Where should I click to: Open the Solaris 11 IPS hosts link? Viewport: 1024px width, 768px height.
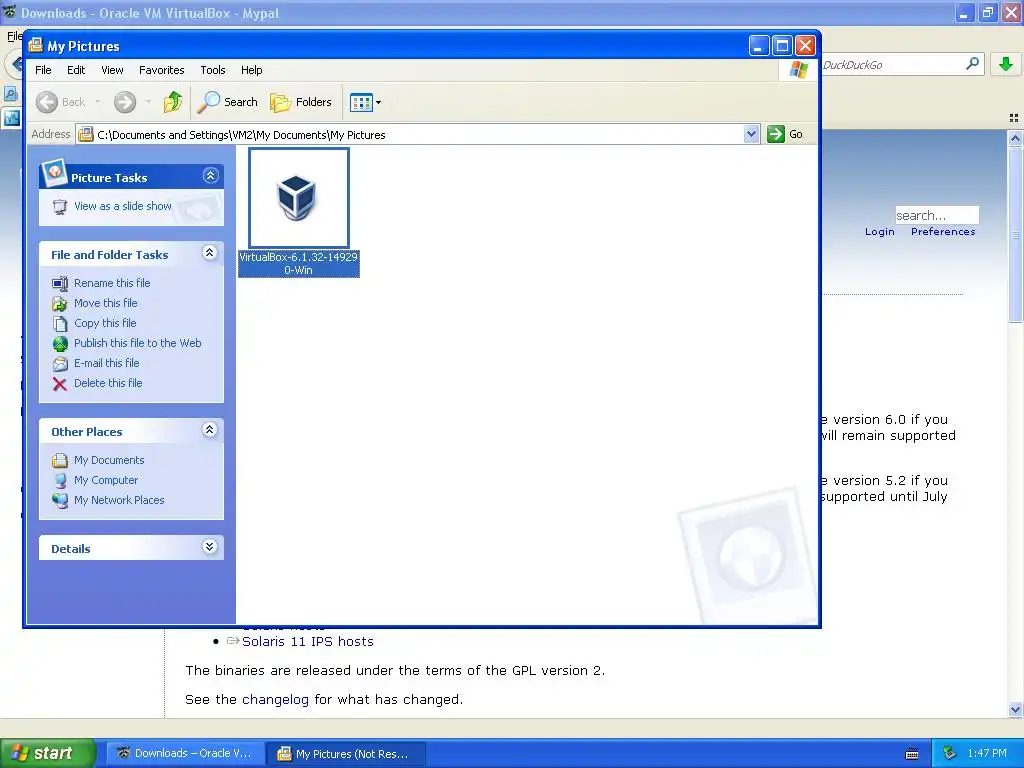click(308, 641)
